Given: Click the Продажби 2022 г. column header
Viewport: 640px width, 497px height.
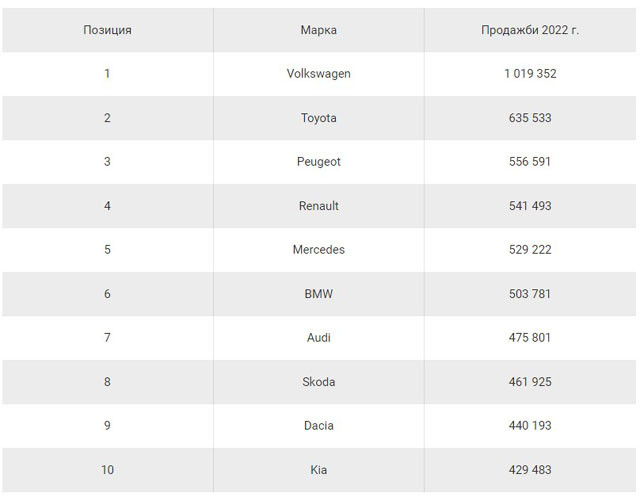Looking at the screenshot, I should [529, 30].
